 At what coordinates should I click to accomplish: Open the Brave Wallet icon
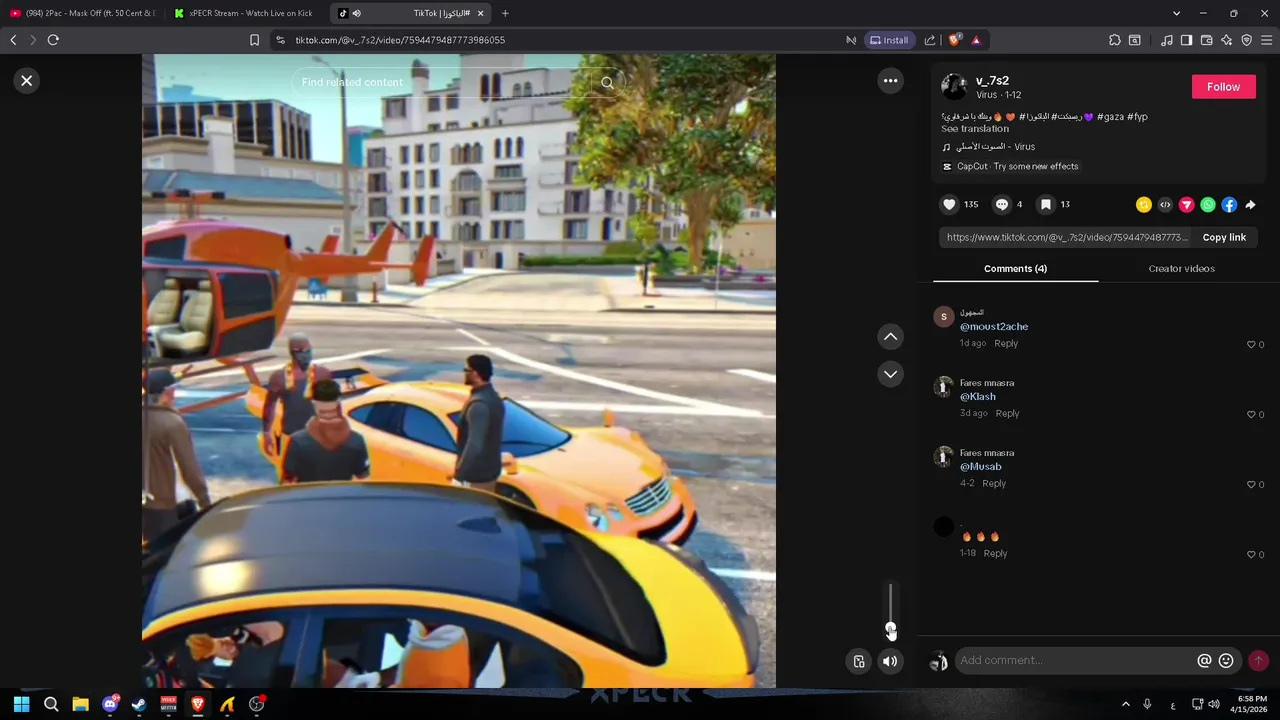click(1207, 40)
